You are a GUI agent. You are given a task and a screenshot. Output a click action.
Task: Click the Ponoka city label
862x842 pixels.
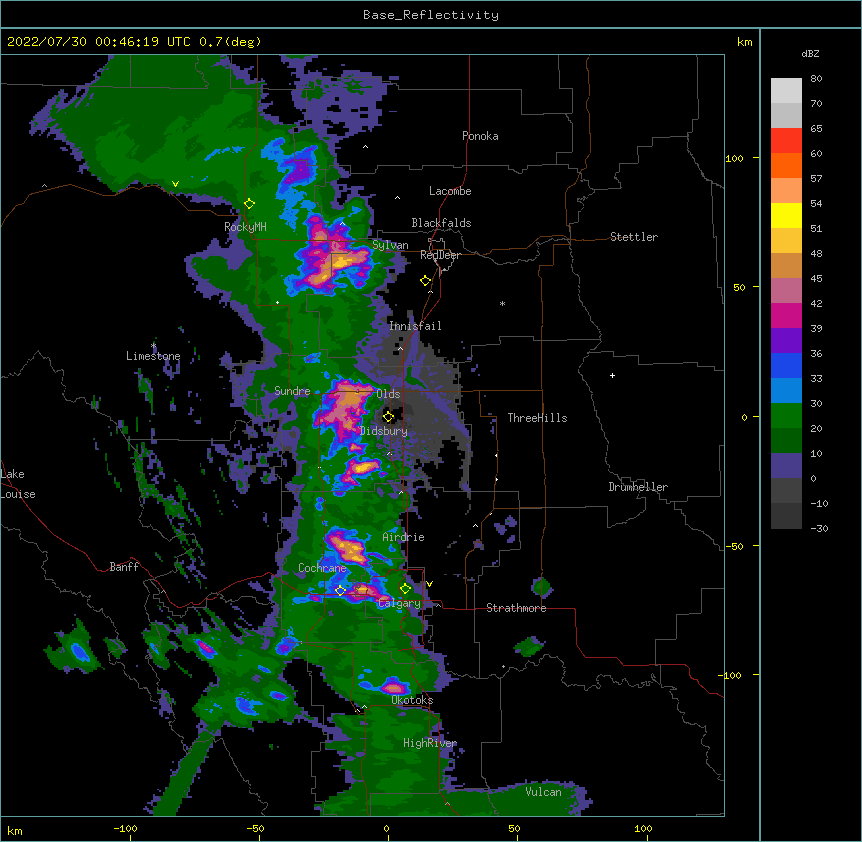point(480,136)
